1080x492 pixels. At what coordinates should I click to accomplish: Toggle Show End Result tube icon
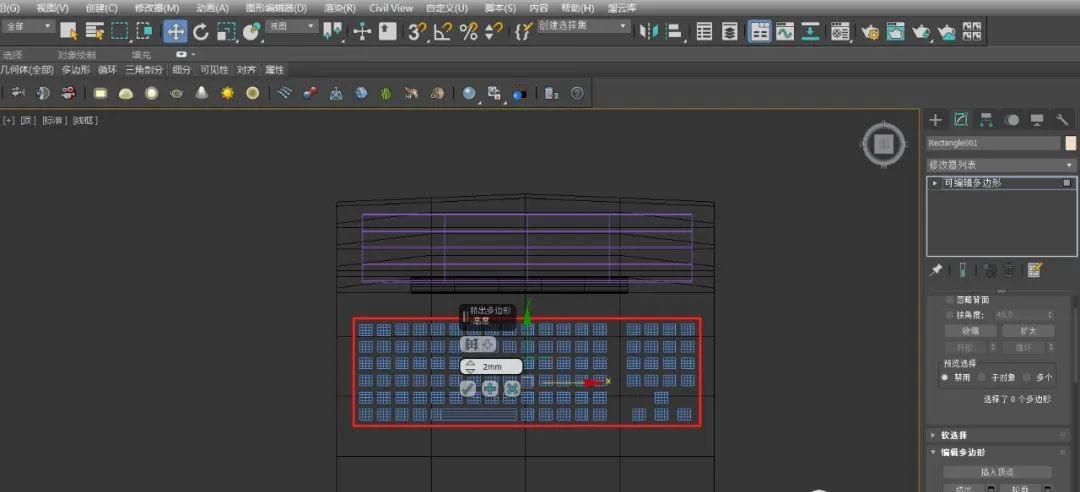(x=962, y=271)
